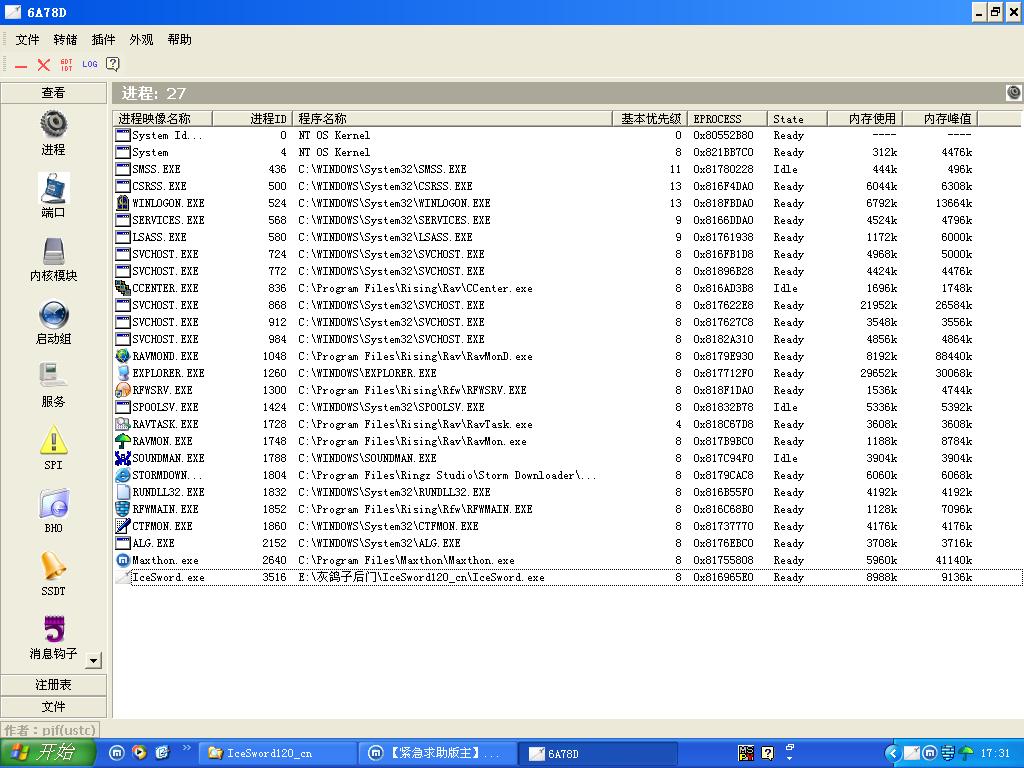This screenshot has width=1024, height=768.
Task: Select the WINLOGON.EXE process row
Action: (568, 204)
